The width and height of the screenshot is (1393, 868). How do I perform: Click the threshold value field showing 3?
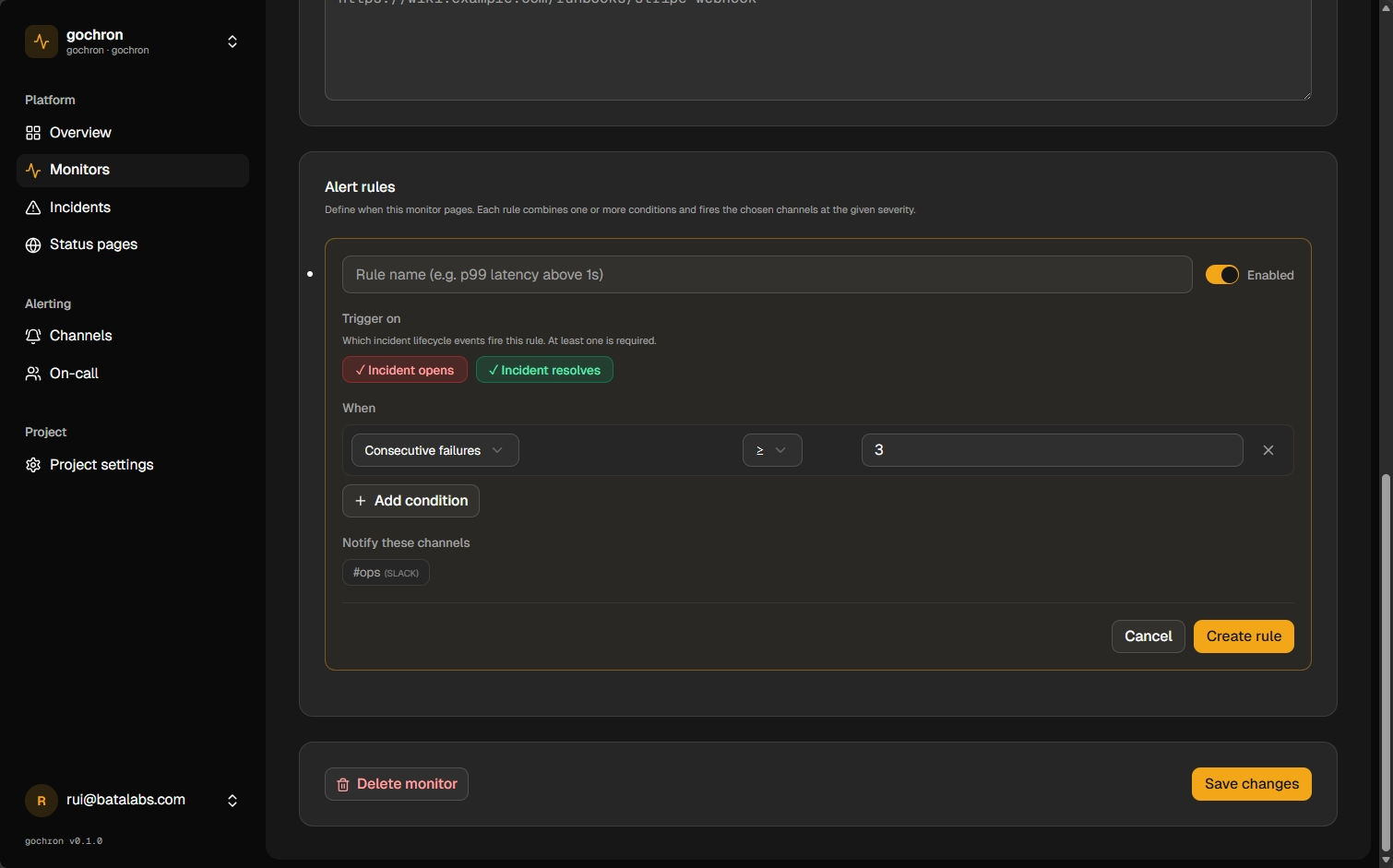(x=1052, y=450)
